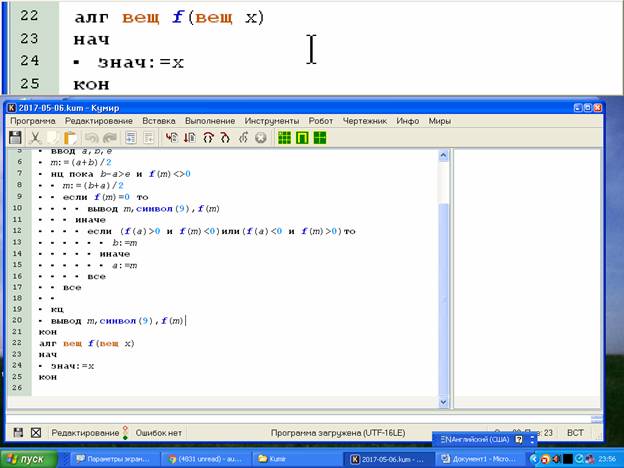
Task: Open the Выполнение menu
Action: coord(210,121)
